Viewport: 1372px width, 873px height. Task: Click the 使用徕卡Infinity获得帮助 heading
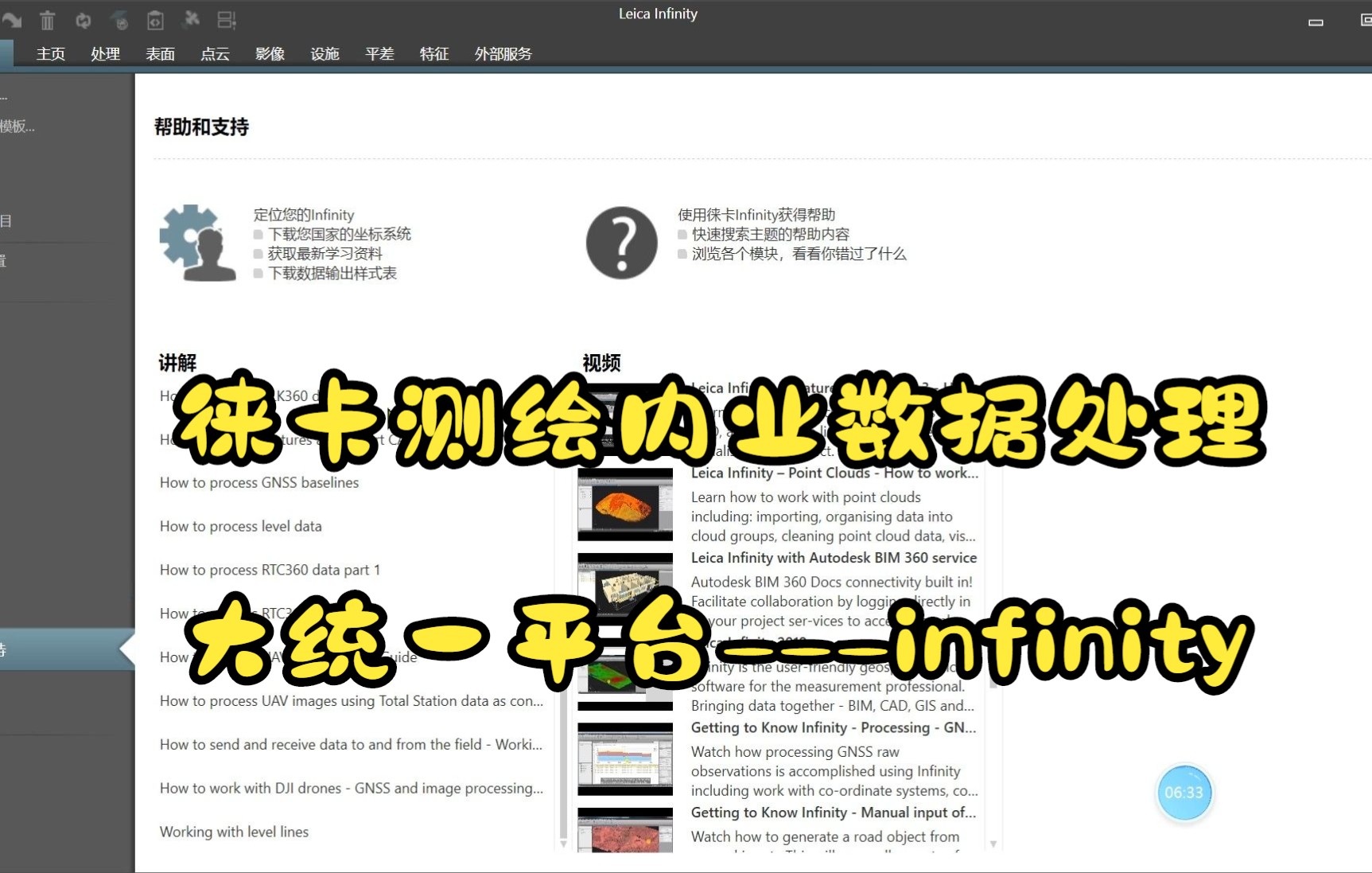pos(756,215)
